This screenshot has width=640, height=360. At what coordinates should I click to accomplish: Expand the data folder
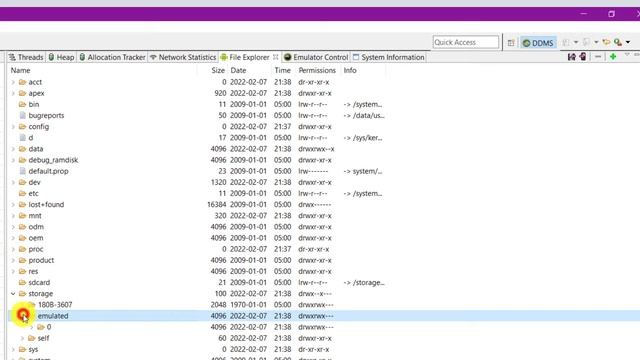click(x=13, y=149)
